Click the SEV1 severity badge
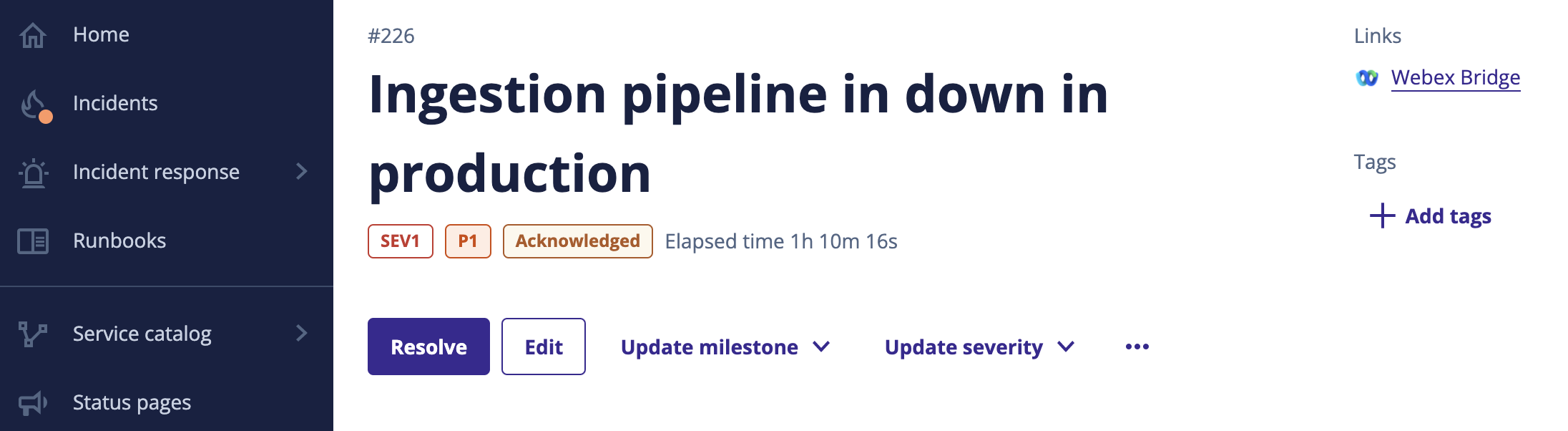 (x=400, y=241)
